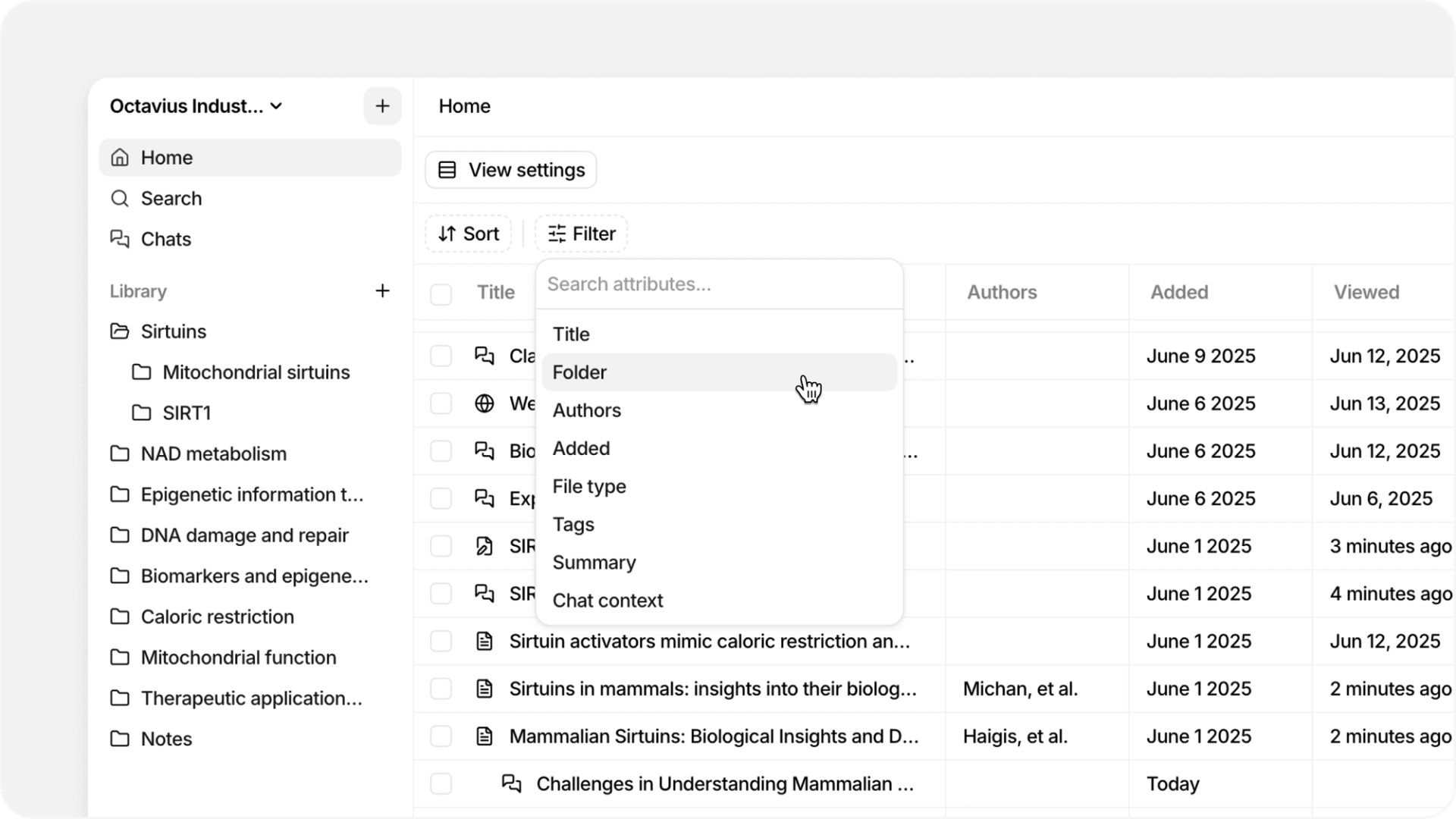
Task: Check the row viewed Jun 6, 2025
Action: (x=441, y=498)
